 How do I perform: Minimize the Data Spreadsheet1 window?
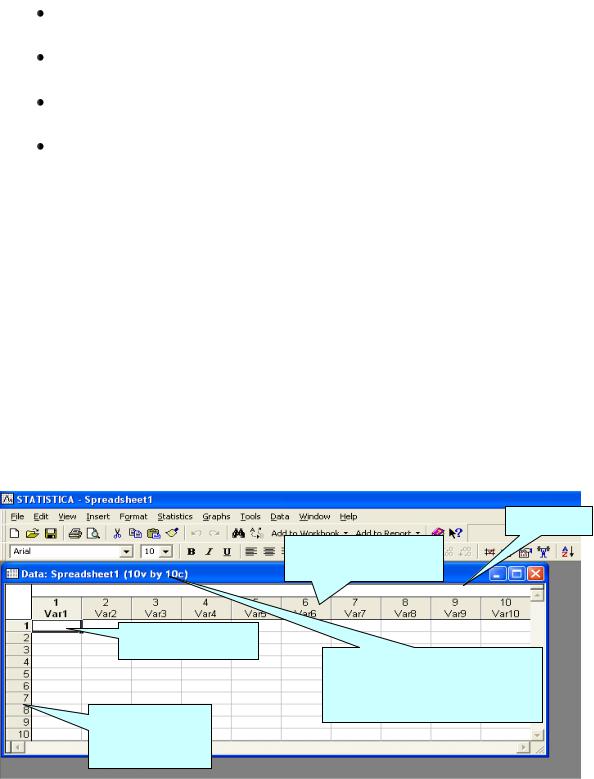[x=498, y=574]
